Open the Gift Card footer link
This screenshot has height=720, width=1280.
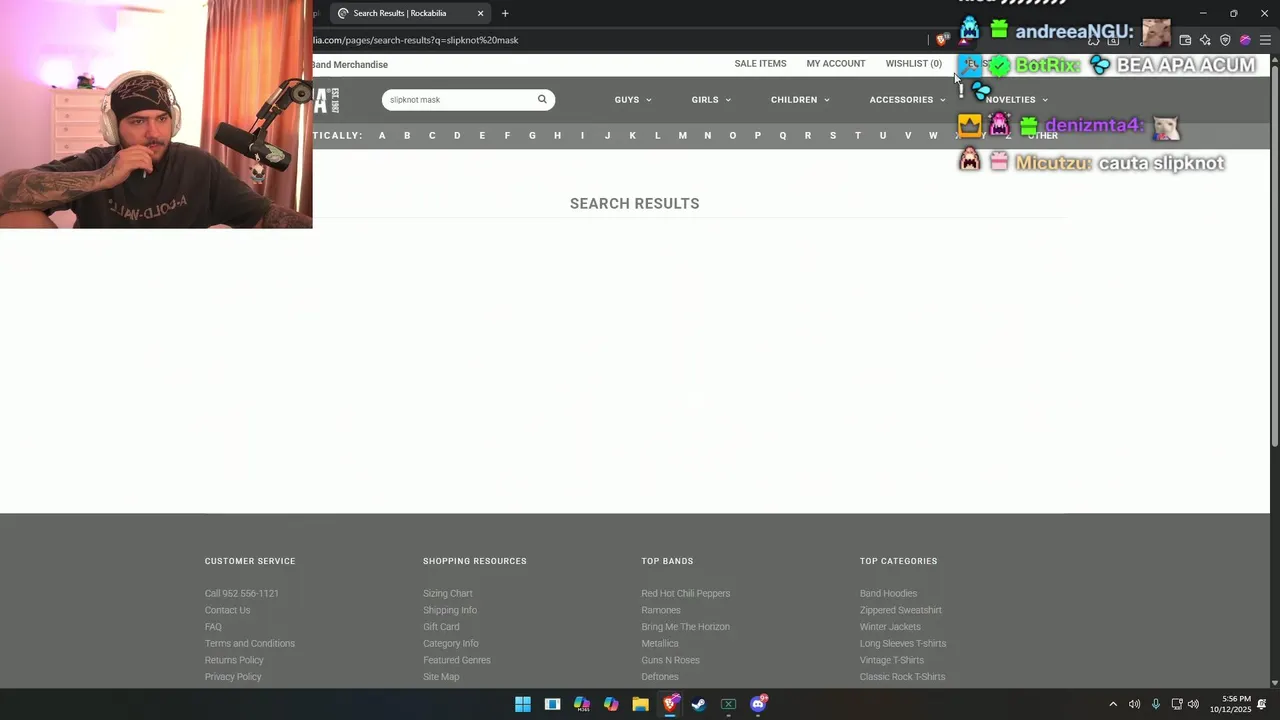[x=441, y=627]
